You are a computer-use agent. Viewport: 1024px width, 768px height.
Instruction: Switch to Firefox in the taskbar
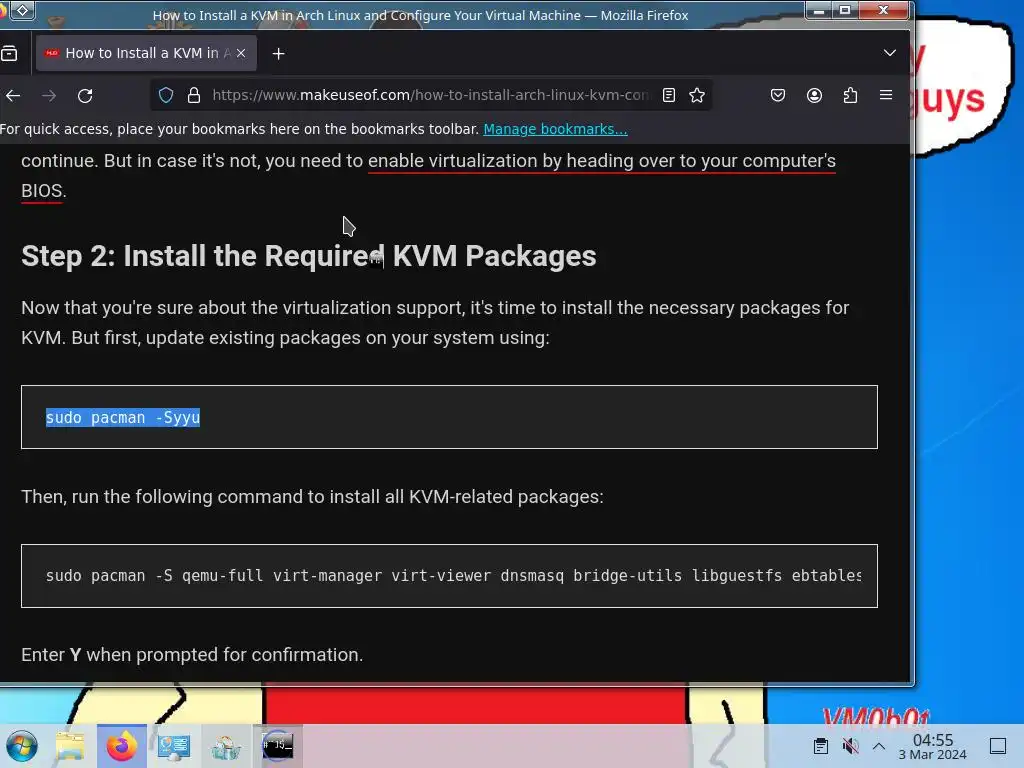tap(121, 746)
